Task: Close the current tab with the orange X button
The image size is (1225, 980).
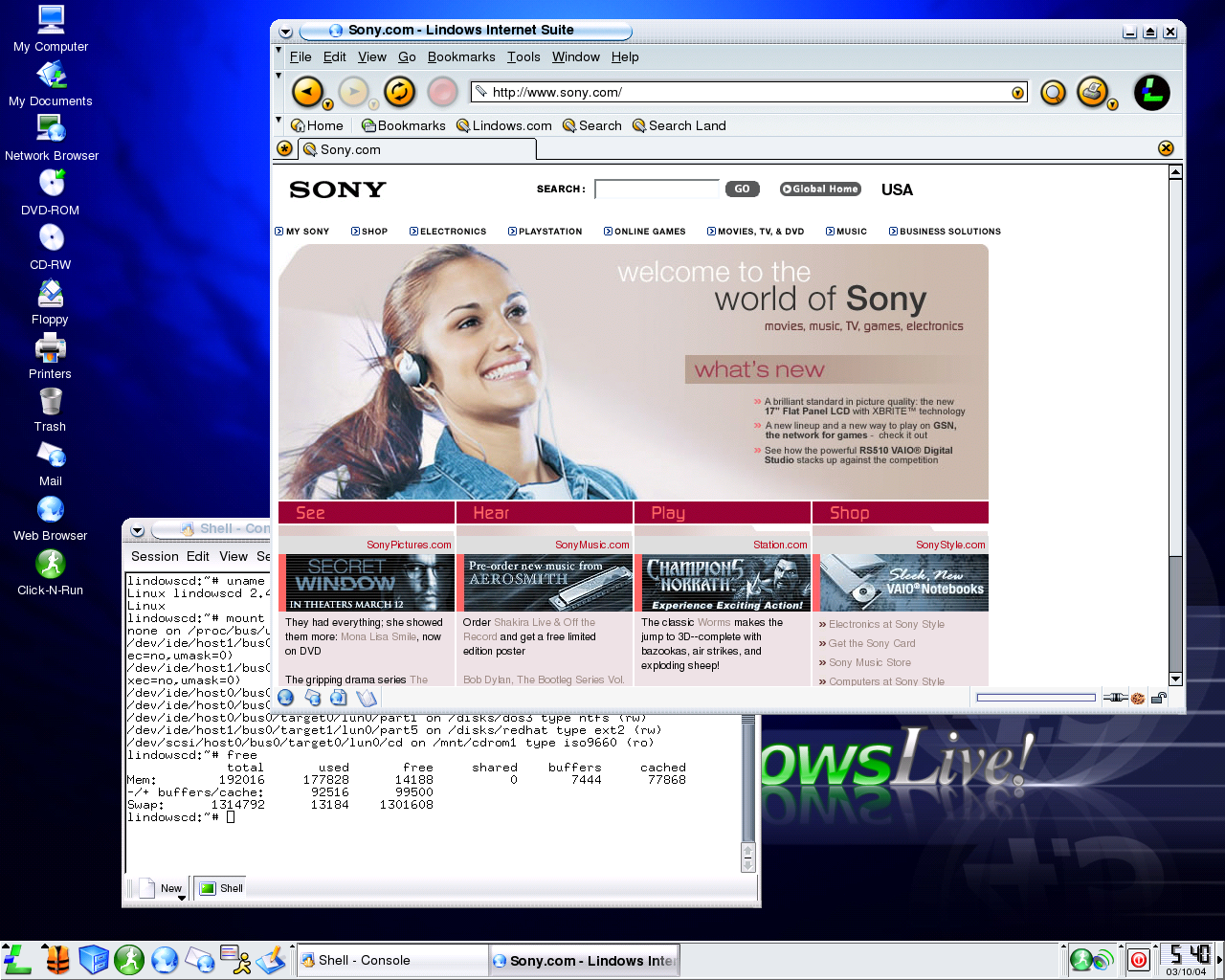Action: (1166, 148)
